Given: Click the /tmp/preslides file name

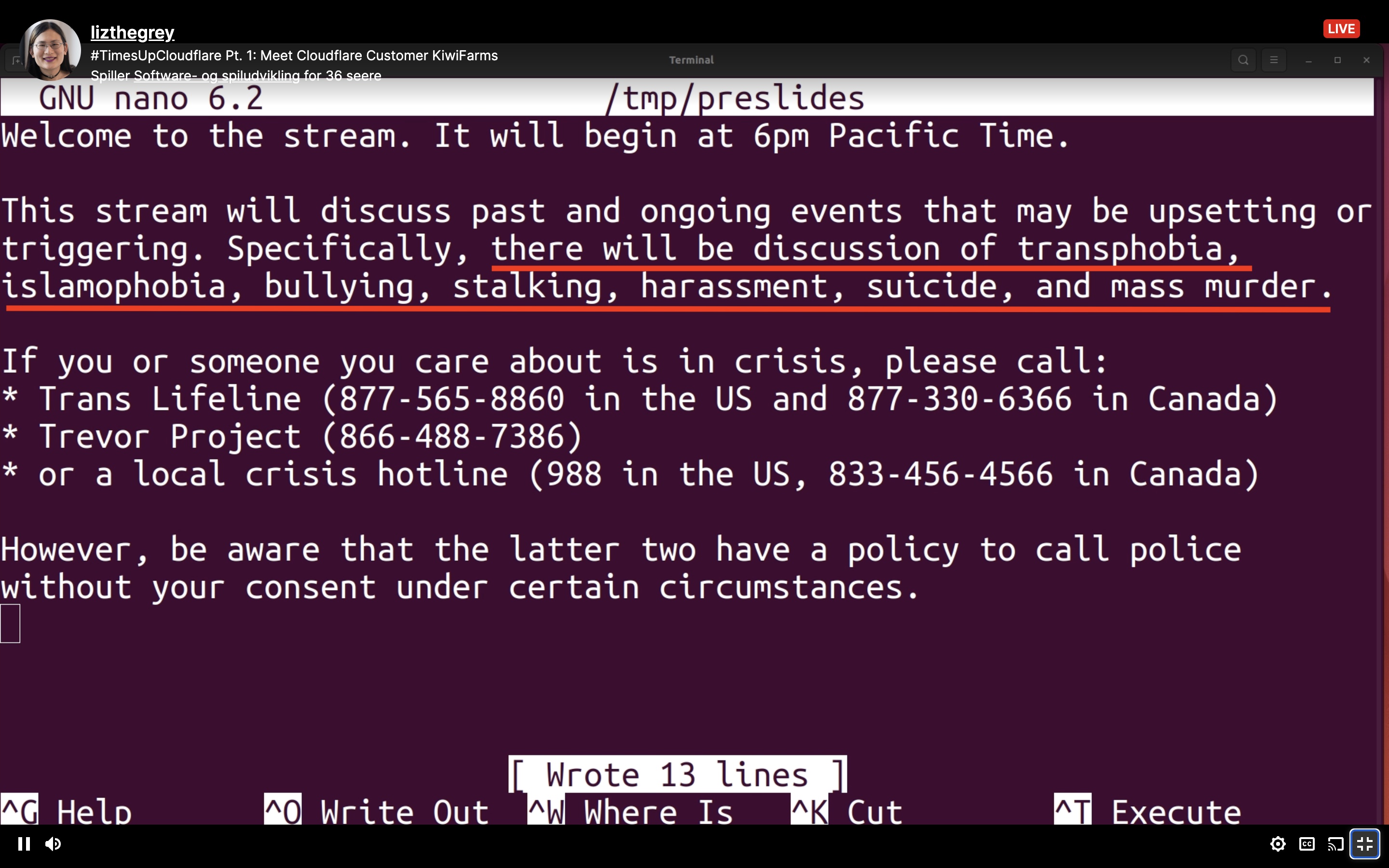Looking at the screenshot, I should coord(735,97).
